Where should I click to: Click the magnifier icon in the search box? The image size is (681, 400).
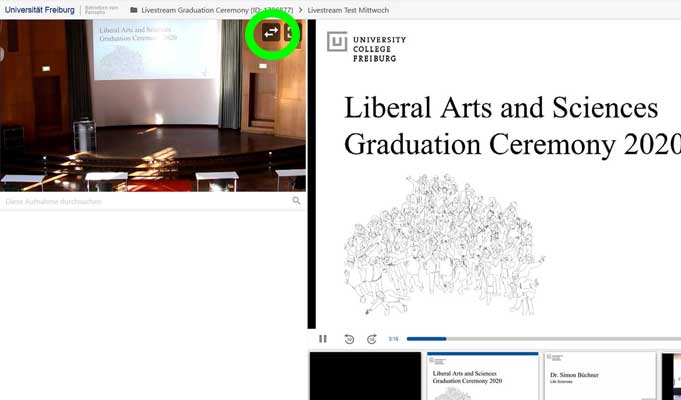[296, 201]
